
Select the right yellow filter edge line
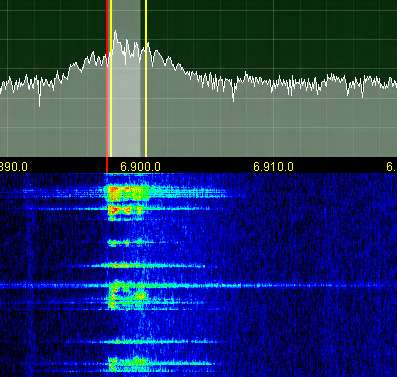coord(146,78)
